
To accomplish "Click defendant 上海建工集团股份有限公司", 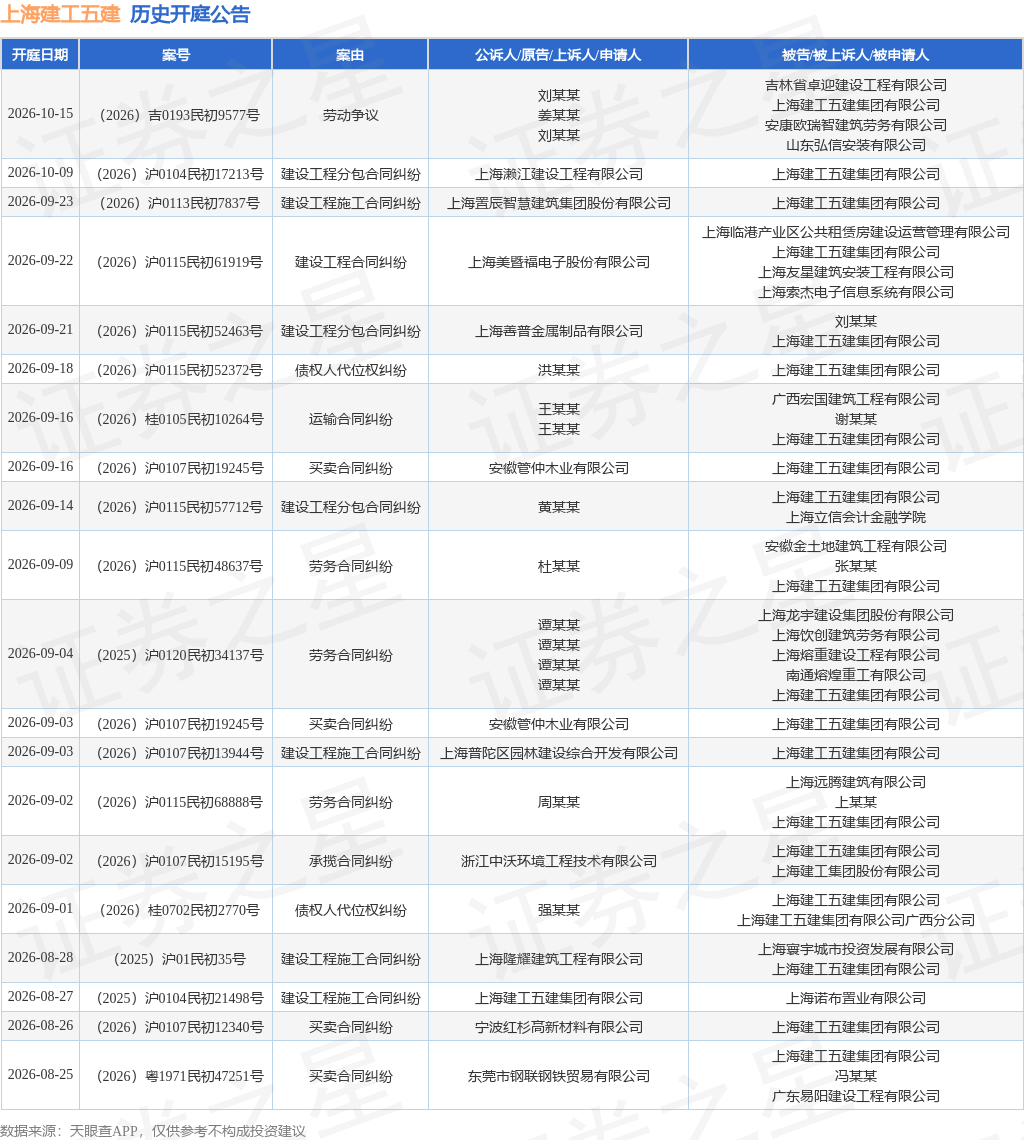I will click(x=856, y=872).
